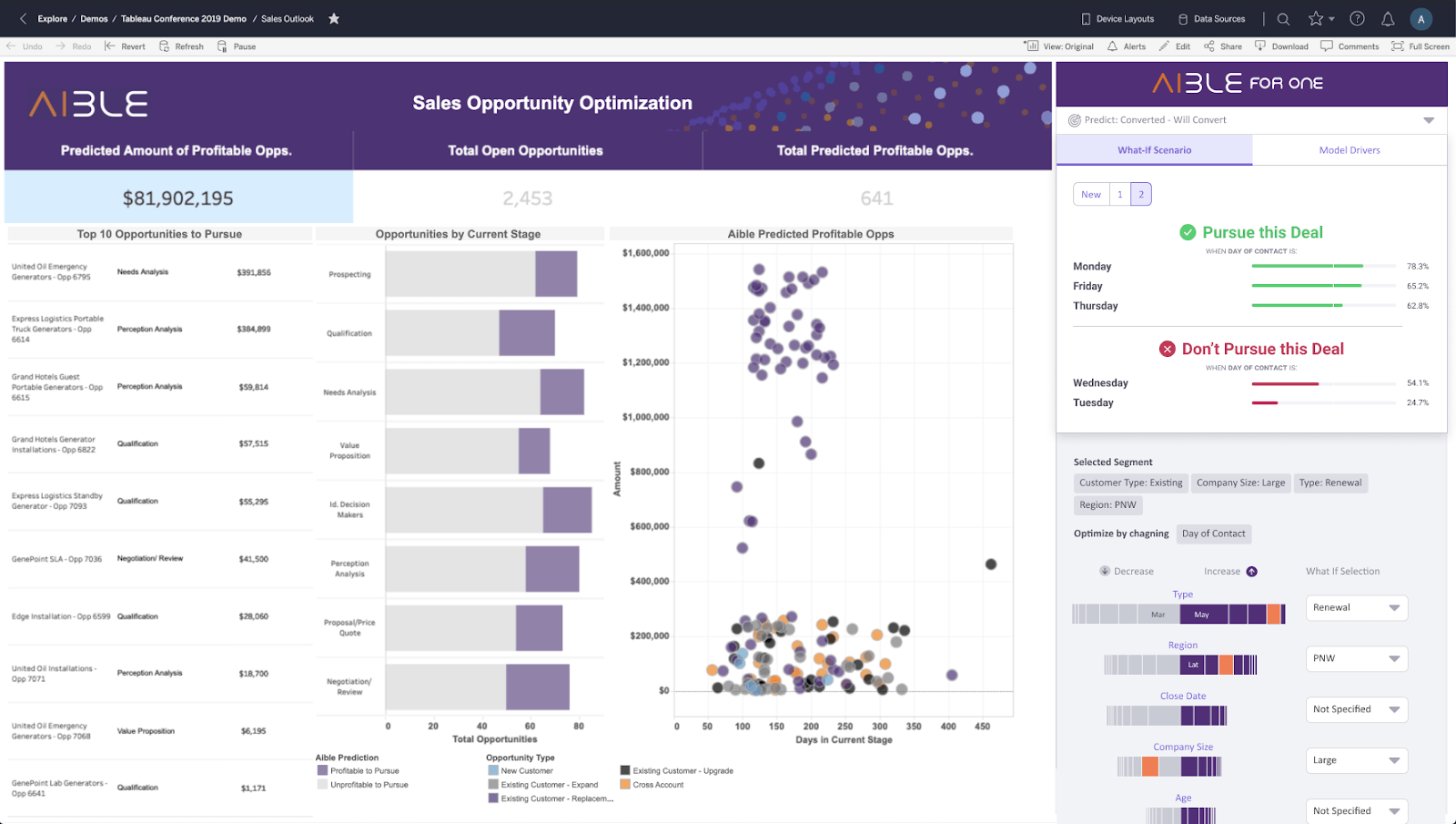Click the New scenario button
The width and height of the screenshot is (1456, 824).
1091,194
